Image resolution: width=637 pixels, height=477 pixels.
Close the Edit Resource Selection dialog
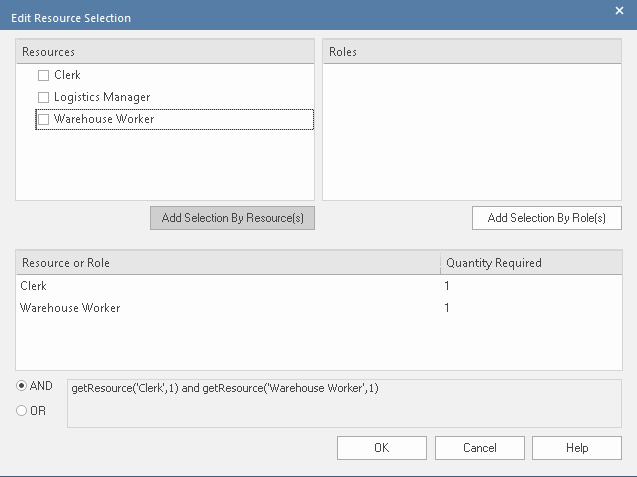pos(618,13)
